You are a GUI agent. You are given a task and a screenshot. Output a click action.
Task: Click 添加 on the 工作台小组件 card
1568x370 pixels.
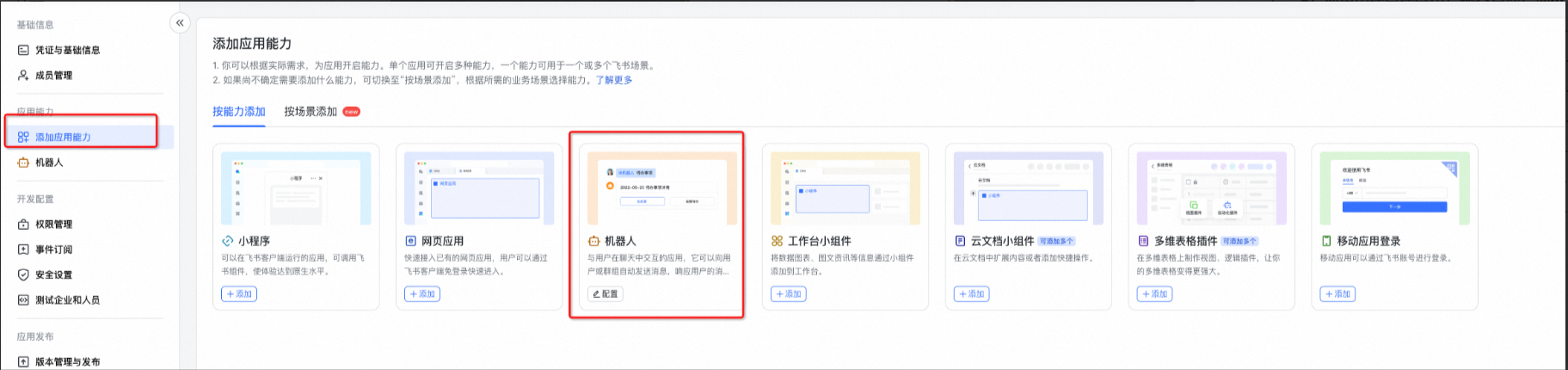788,294
